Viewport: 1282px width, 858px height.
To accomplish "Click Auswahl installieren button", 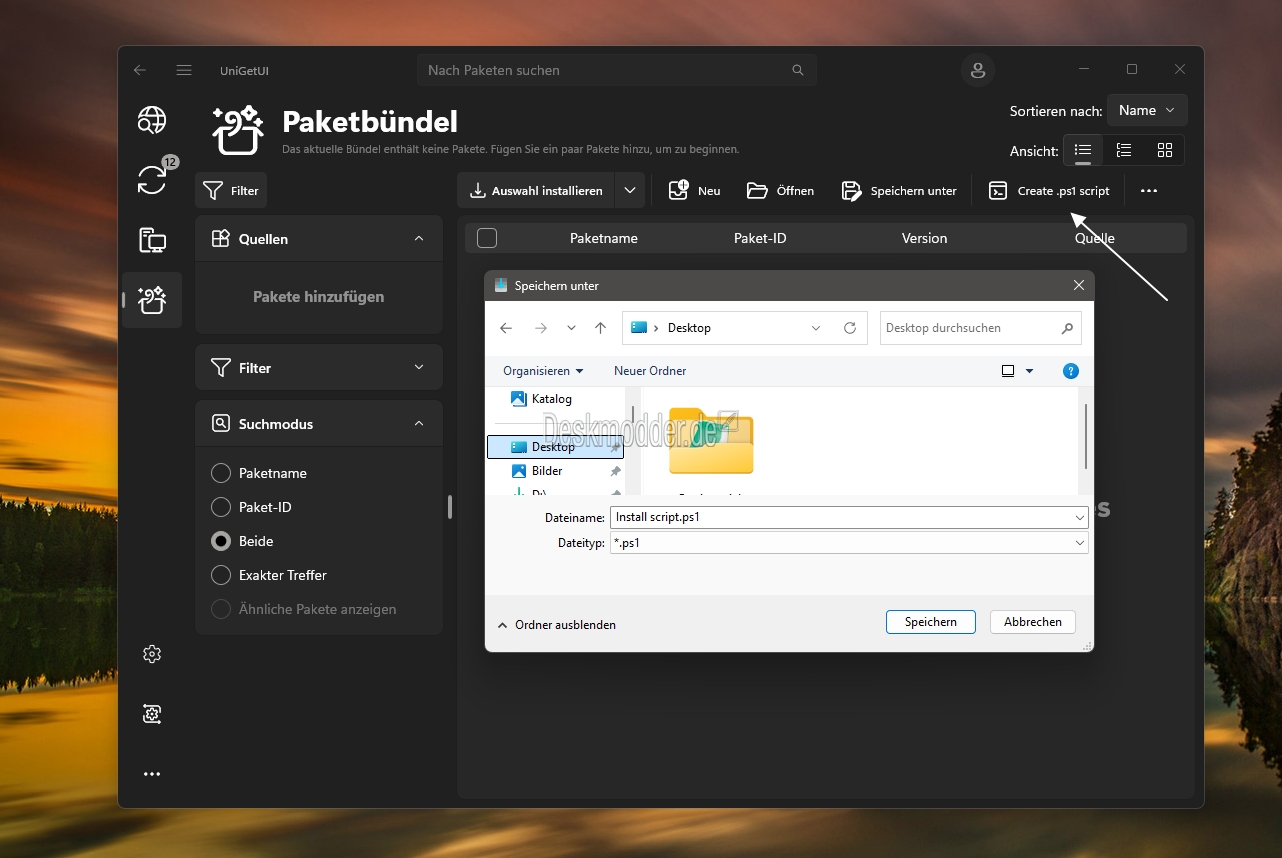I will (x=536, y=191).
